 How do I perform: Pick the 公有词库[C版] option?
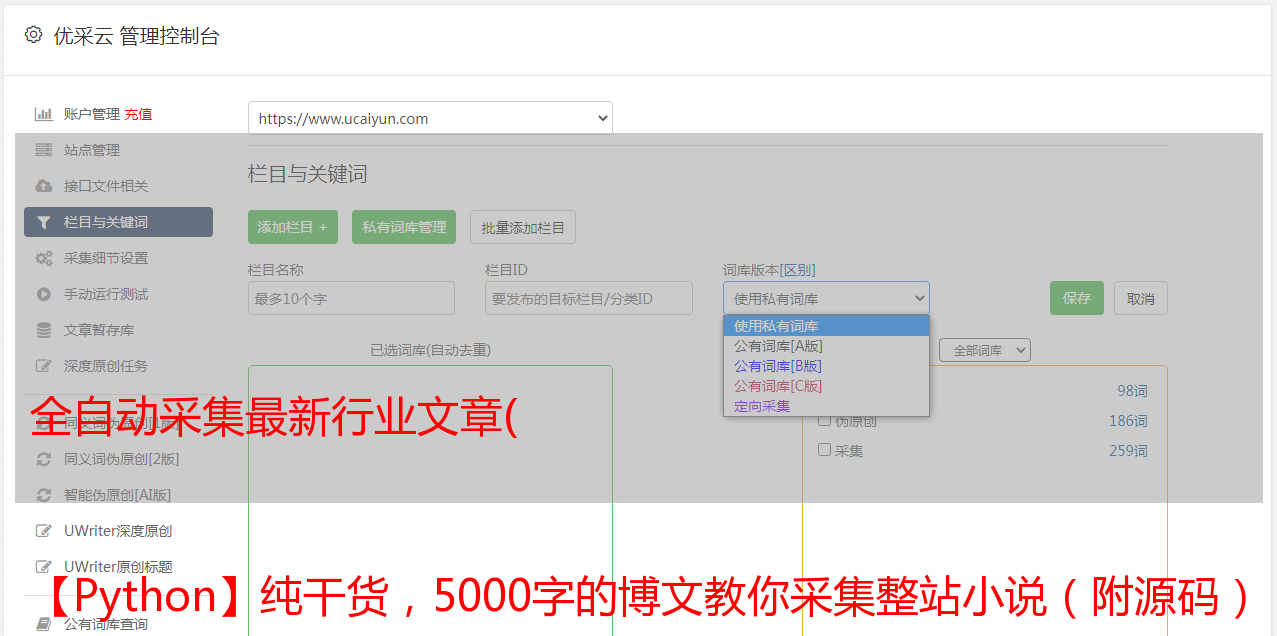(826, 386)
